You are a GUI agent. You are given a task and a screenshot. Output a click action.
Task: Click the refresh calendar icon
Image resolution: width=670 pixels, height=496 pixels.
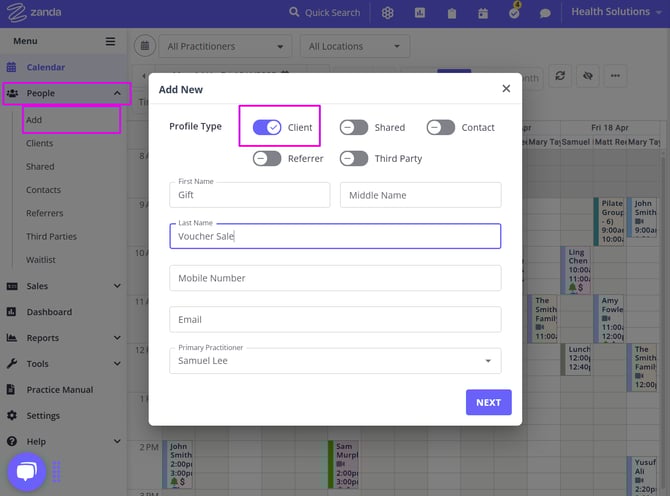coord(560,76)
